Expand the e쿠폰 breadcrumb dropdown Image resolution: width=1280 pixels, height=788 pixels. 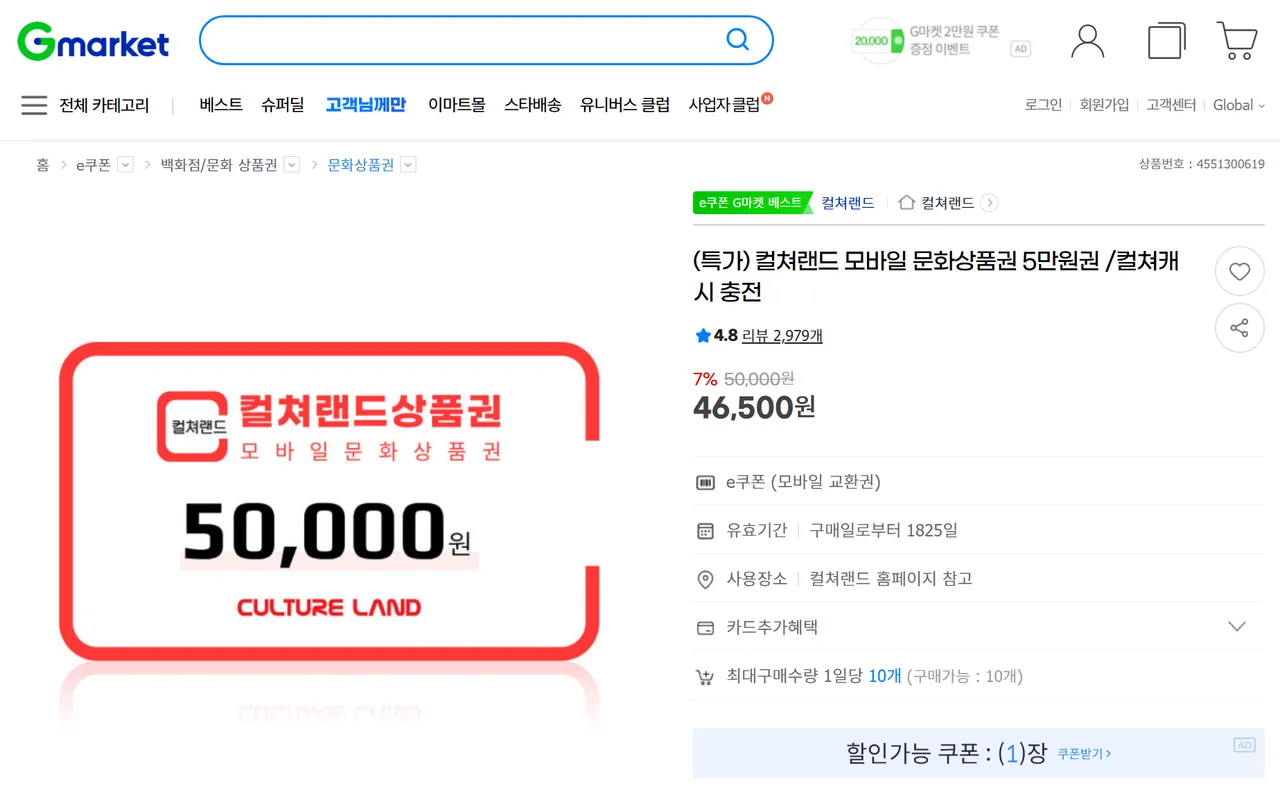(x=125, y=165)
